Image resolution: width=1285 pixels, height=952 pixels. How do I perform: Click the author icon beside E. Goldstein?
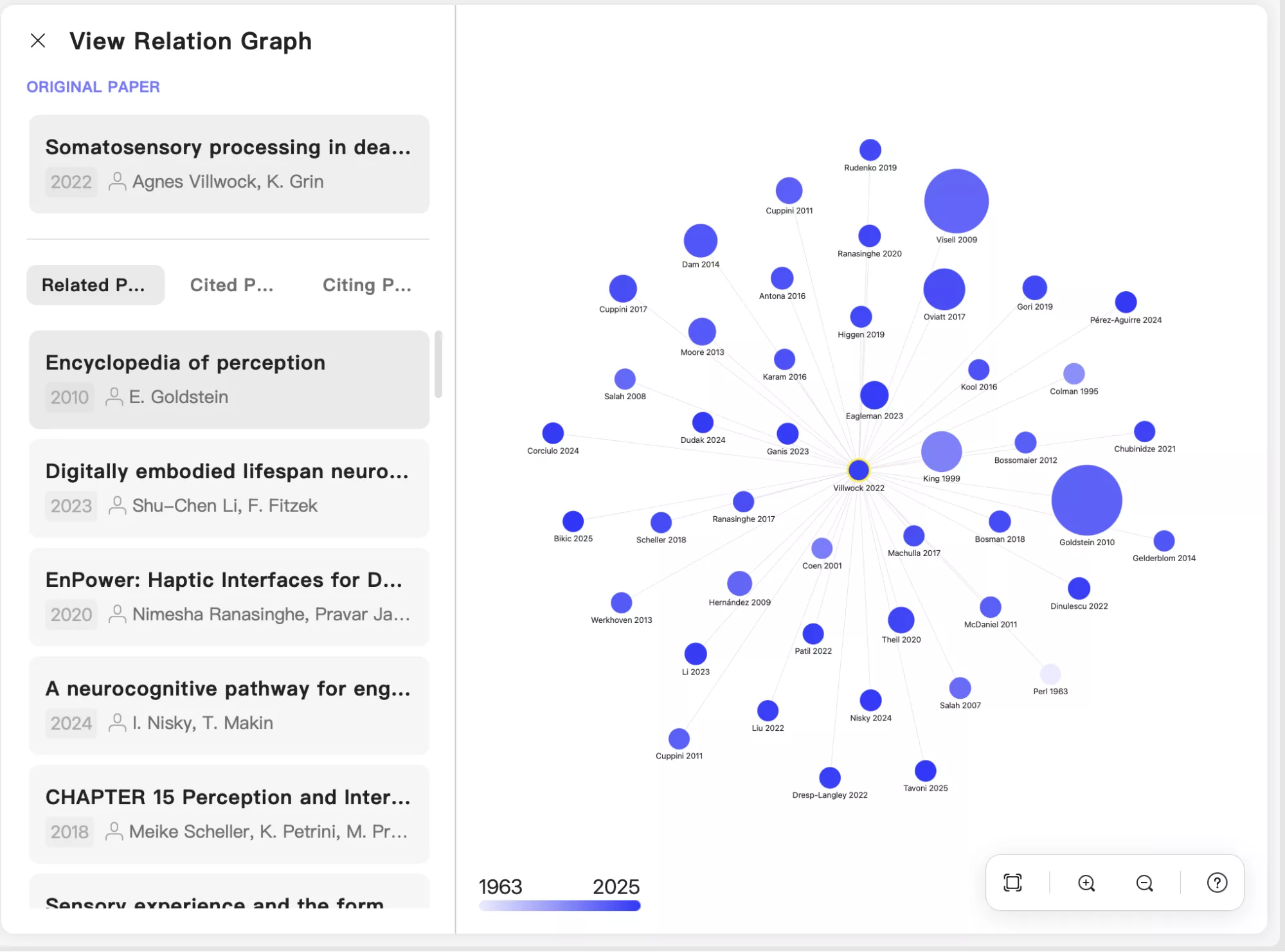pos(115,397)
